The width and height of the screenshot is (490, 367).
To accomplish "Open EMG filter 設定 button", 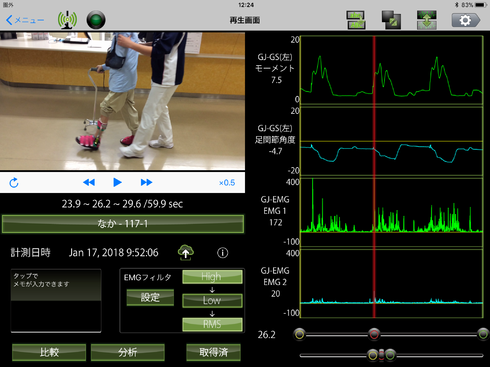I will click(150, 297).
